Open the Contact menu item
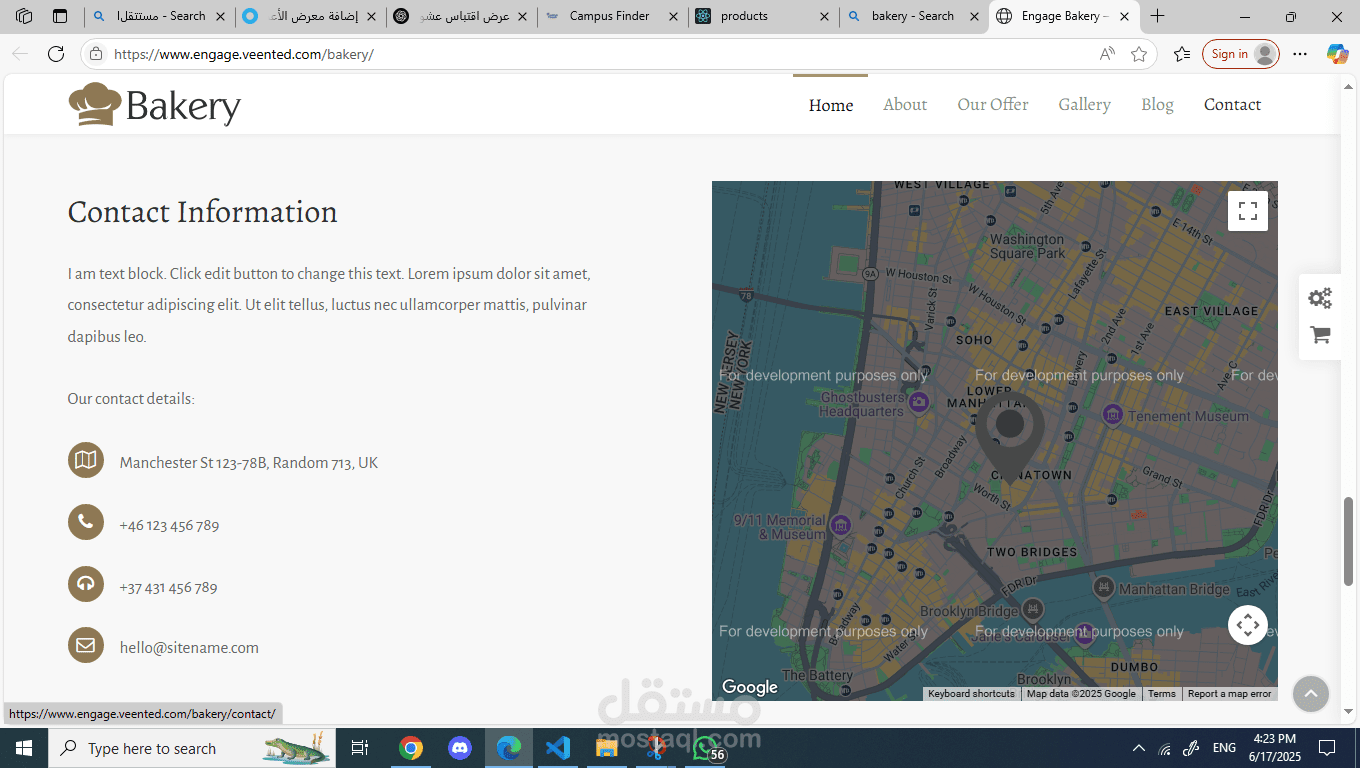 [x=1232, y=105]
